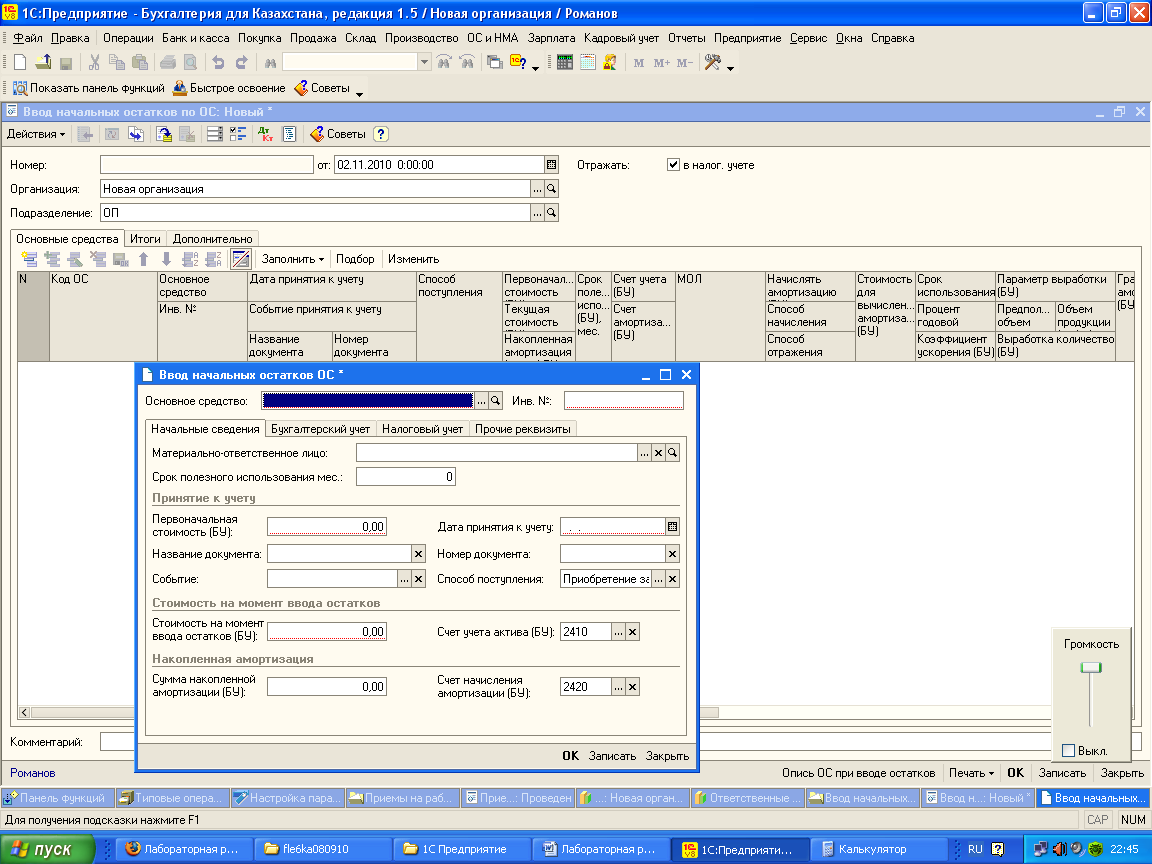Viewport: 1152px width, 864px height.
Task: Check the Выкл. mute checkbox
Action: 1068,750
